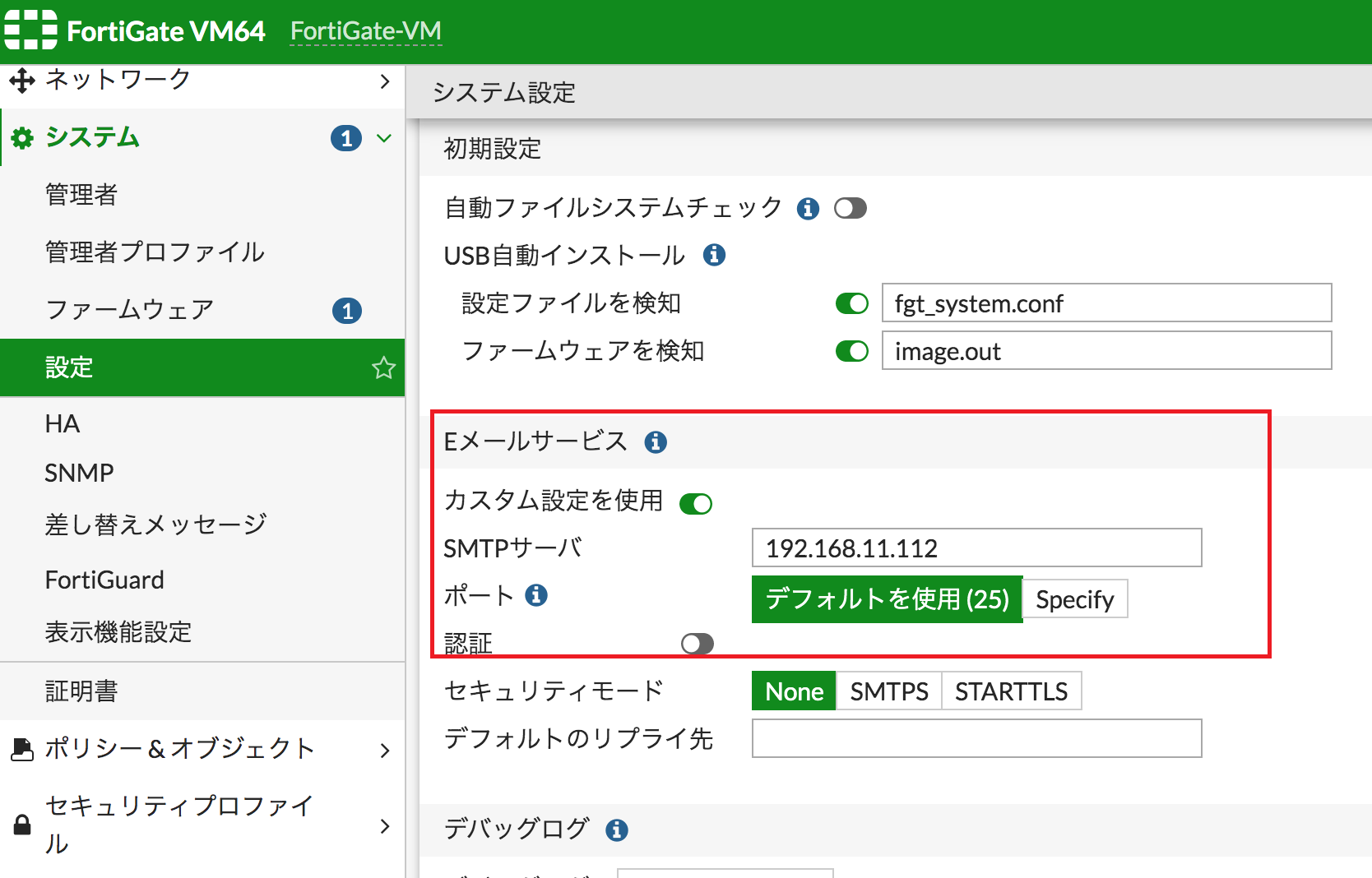Open 証明書 menu item
This screenshot has width=1372, height=878.
point(202,691)
